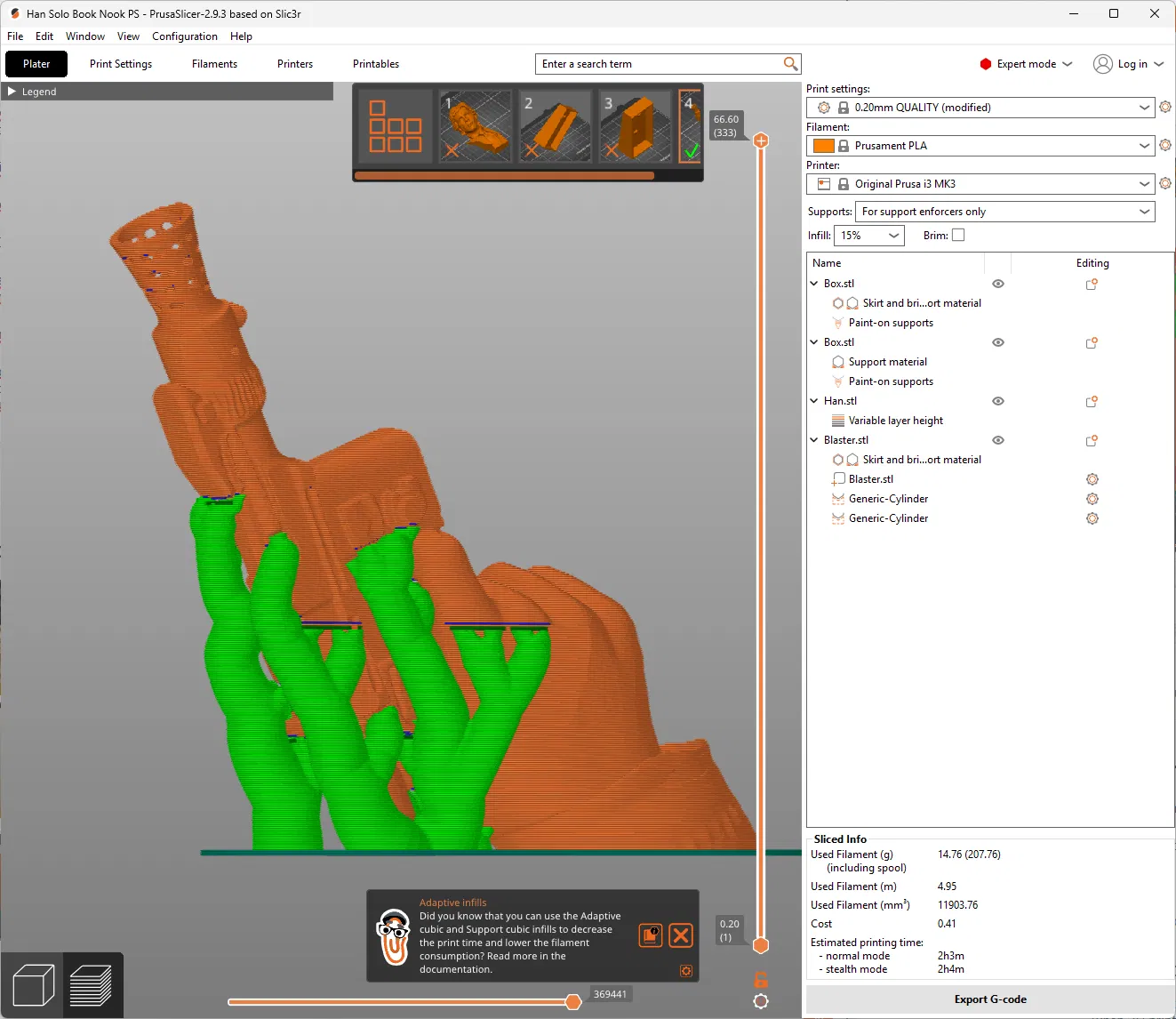1176x1019 pixels.
Task: Open the documentation link icon in Adaptive infills tip
Action: coord(651,935)
